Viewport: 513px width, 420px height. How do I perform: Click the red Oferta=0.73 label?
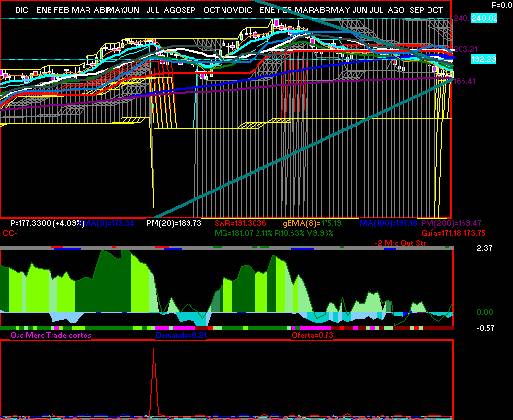312,335
